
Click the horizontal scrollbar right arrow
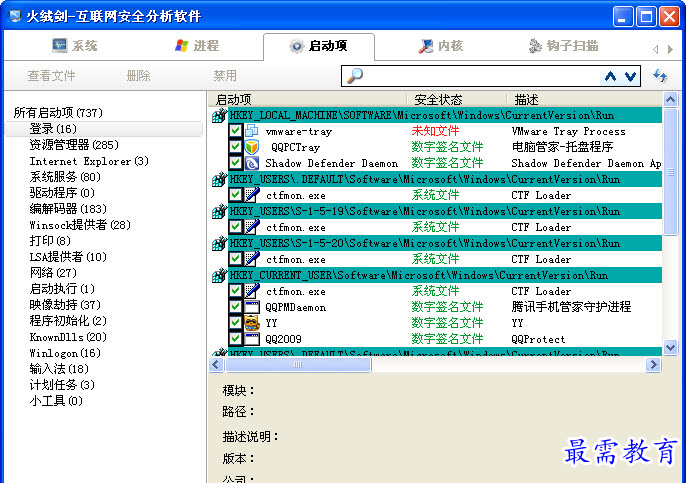[653, 364]
